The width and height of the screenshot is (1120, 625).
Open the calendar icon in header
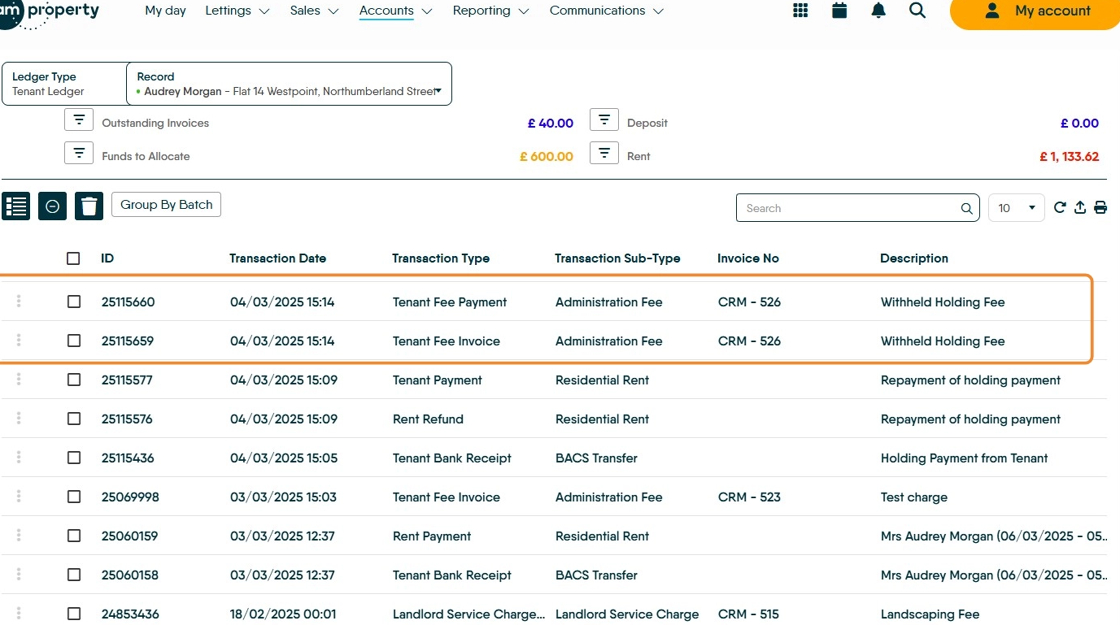tap(839, 11)
